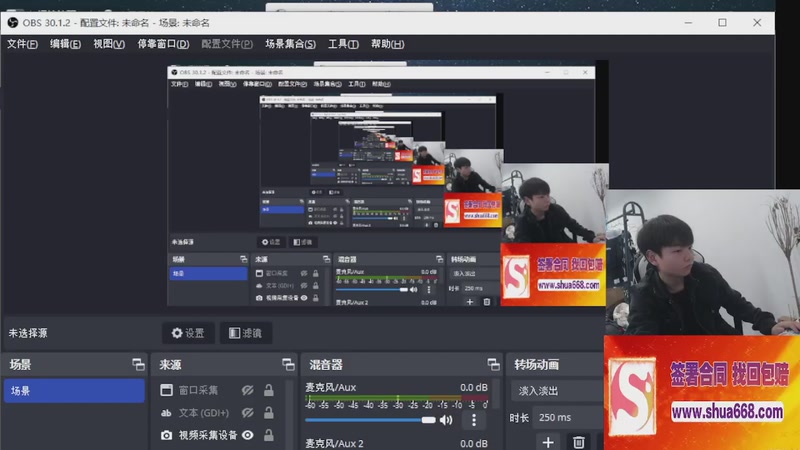Lock the 文本 (GDI+) source

click(x=268, y=413)
